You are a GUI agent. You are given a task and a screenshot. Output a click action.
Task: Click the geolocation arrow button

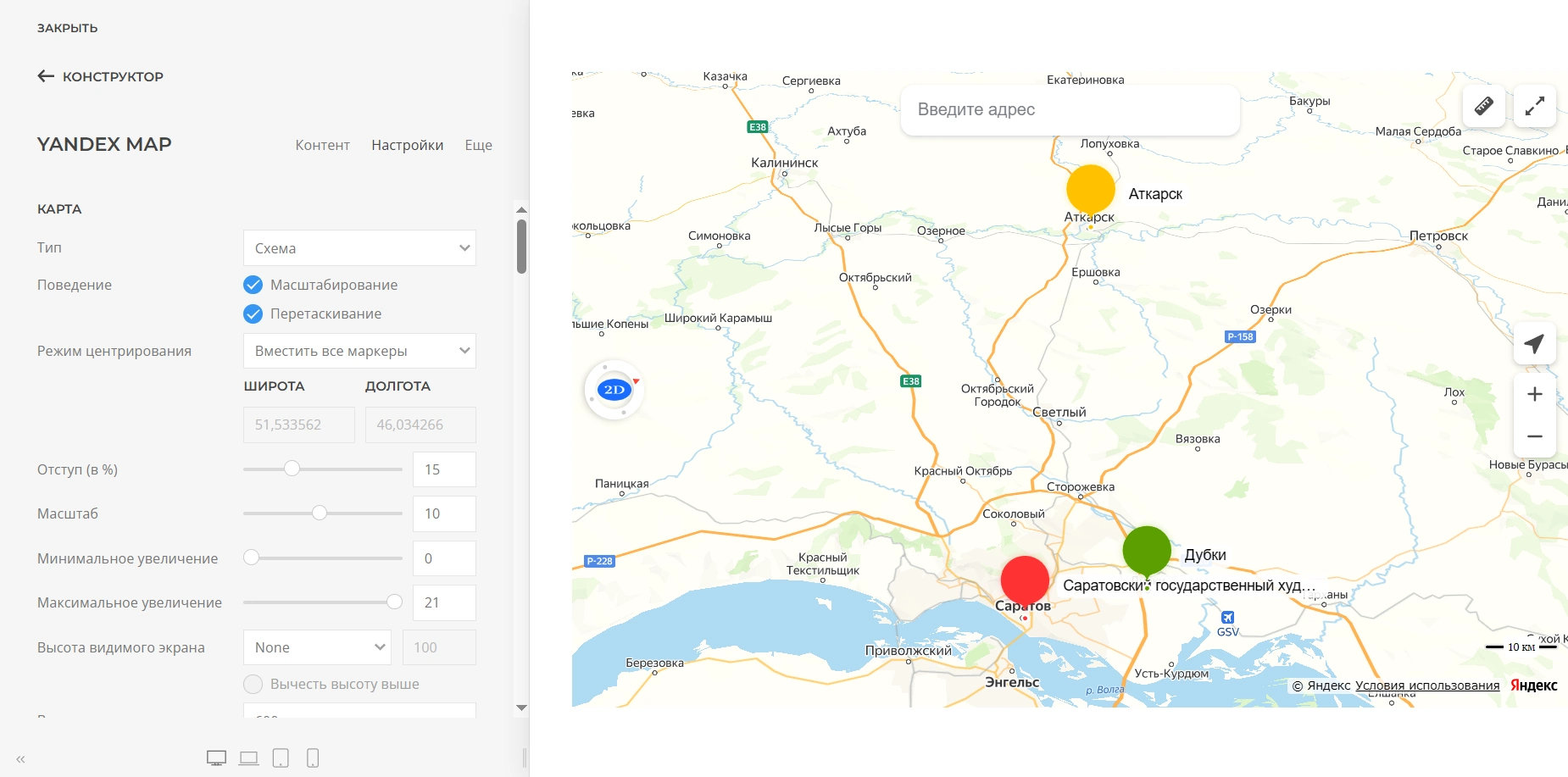coord(1534,343)
